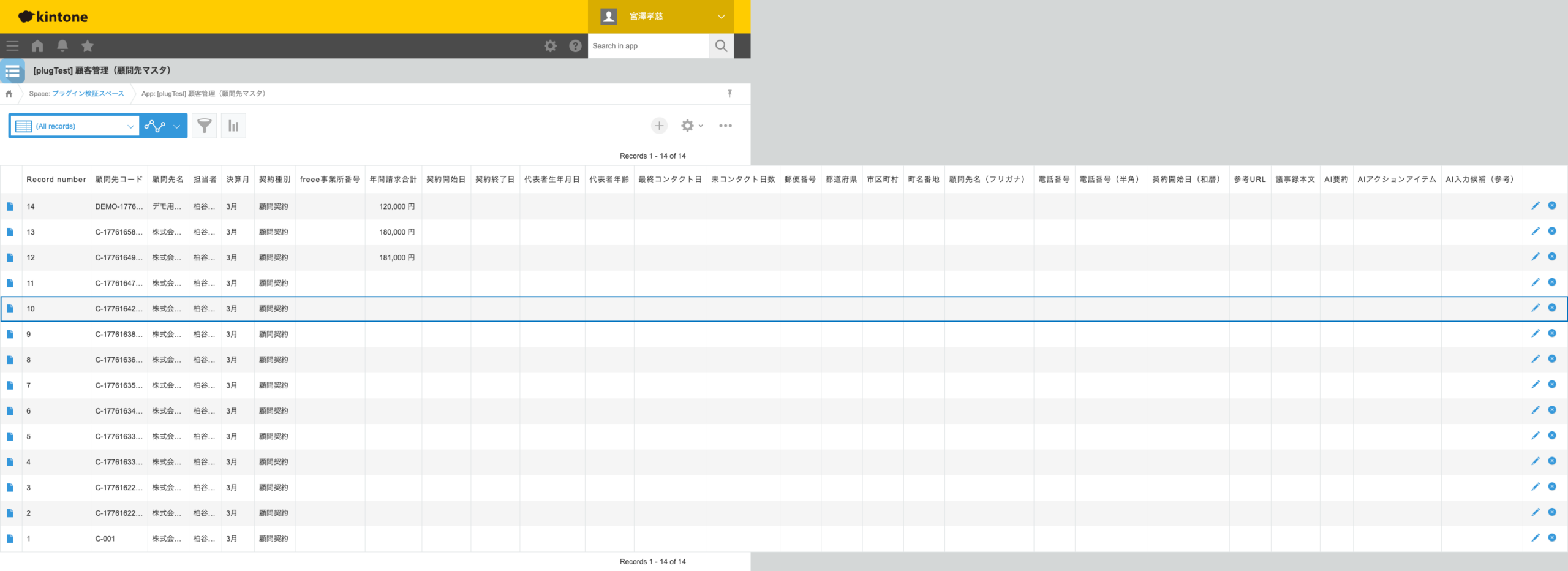Open the kintone Home icon in the toolbar
The width and height of the screenshot is (1568, 571).
point(37,46)
